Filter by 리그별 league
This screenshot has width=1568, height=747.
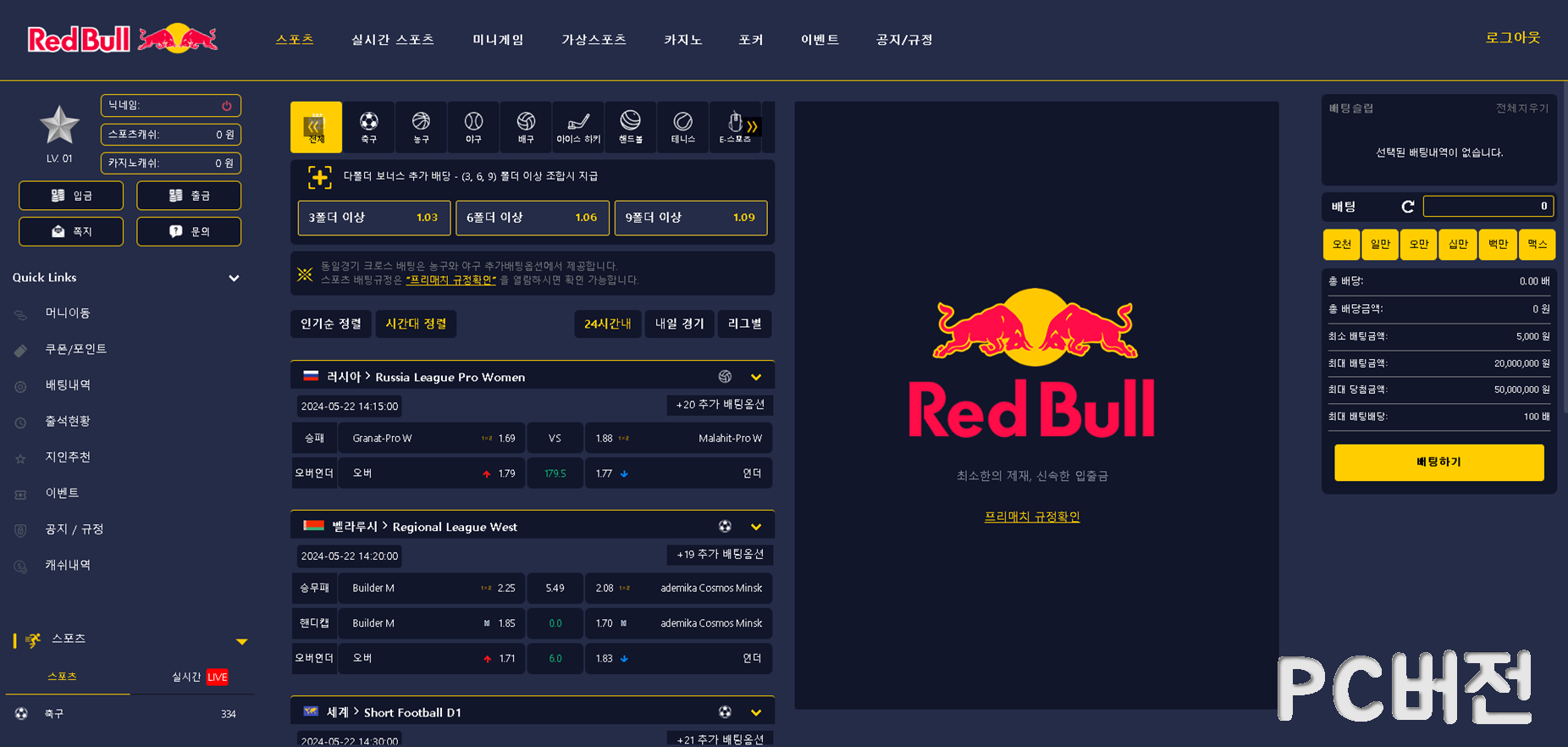click(x=745, y=324)
